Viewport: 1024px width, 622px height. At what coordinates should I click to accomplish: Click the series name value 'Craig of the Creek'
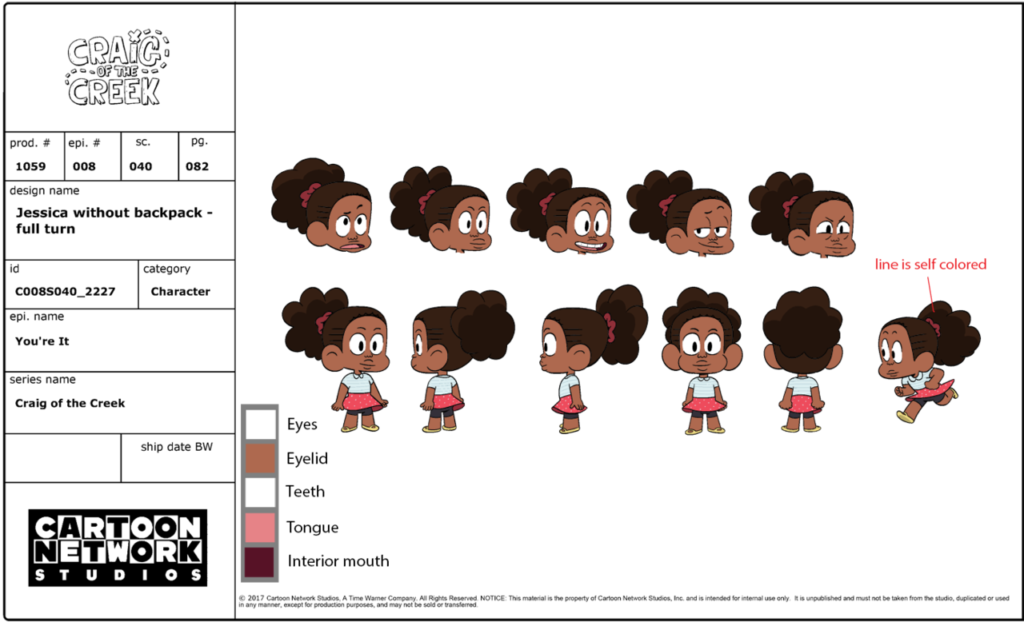(70, 403)
